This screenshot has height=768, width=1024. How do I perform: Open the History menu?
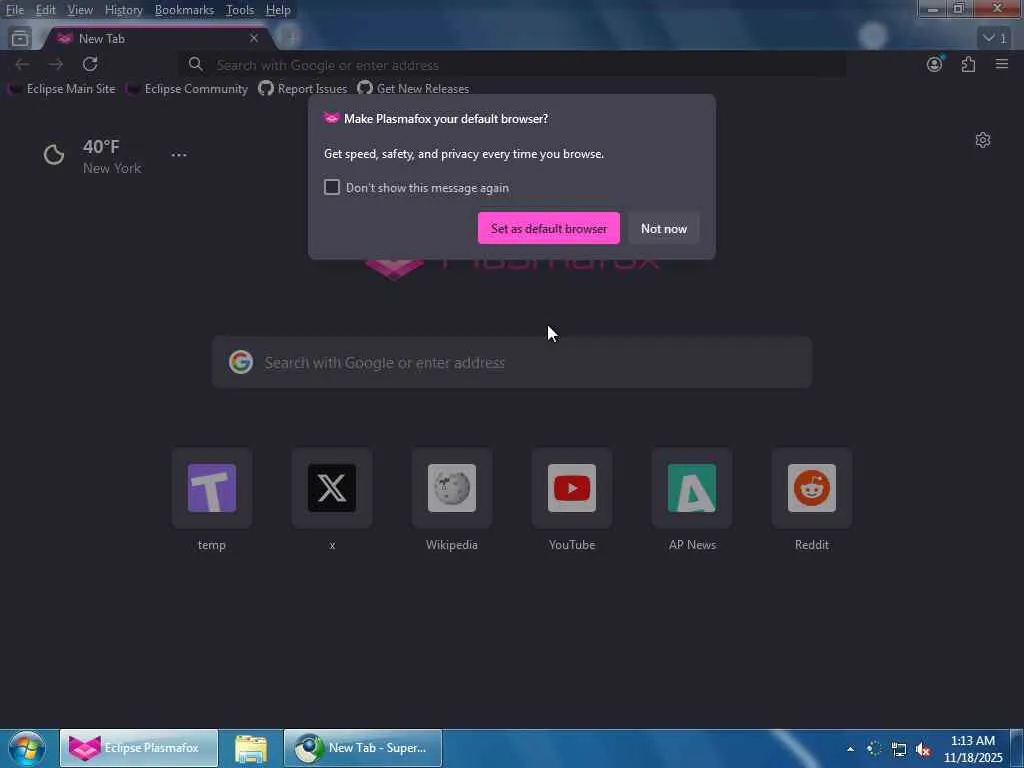pyautogui.click(x=123, y=10)
